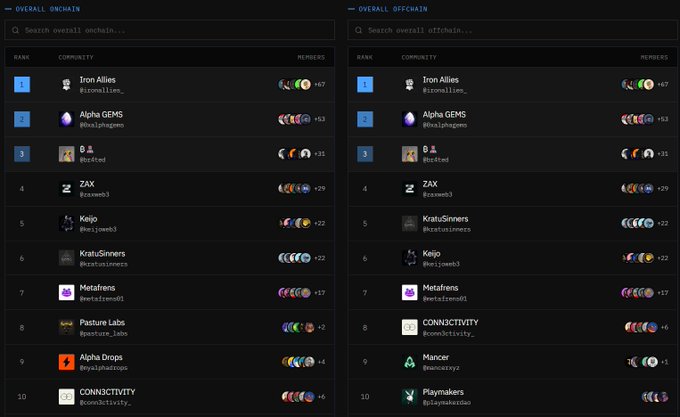View Iron Allies +67 members in Onchain
The height and width of the screenshot is (417, 680).
tap(301, 84)
